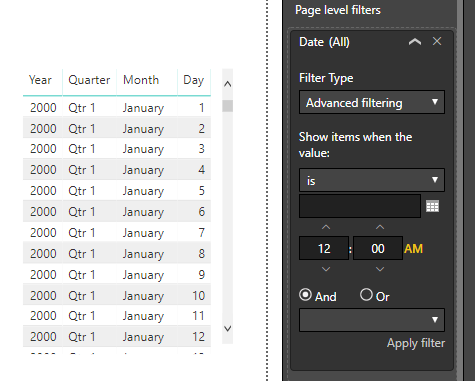Open the Filter Type dropdown
This screenshot has height=381, width=475.
tap(372, 102)
